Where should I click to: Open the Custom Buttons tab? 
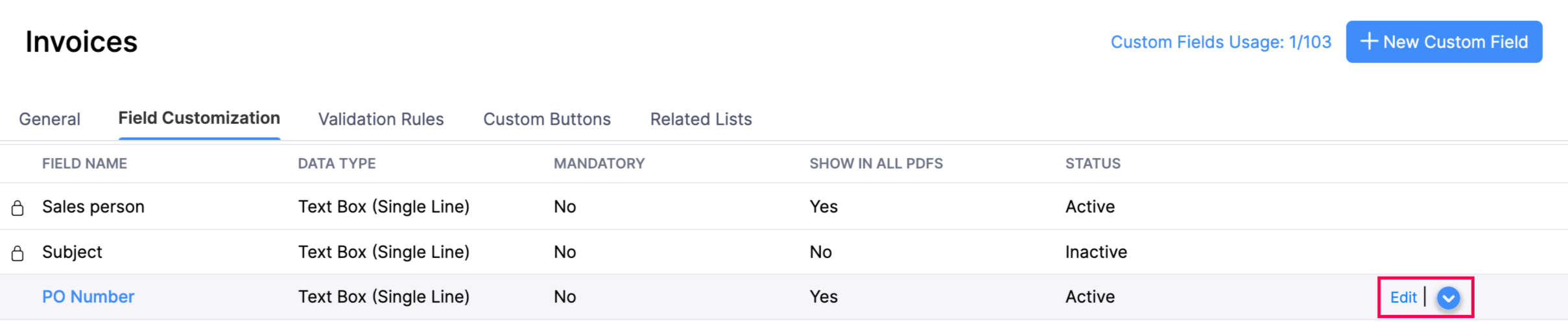pyautogui.click(x=547, y=119)
